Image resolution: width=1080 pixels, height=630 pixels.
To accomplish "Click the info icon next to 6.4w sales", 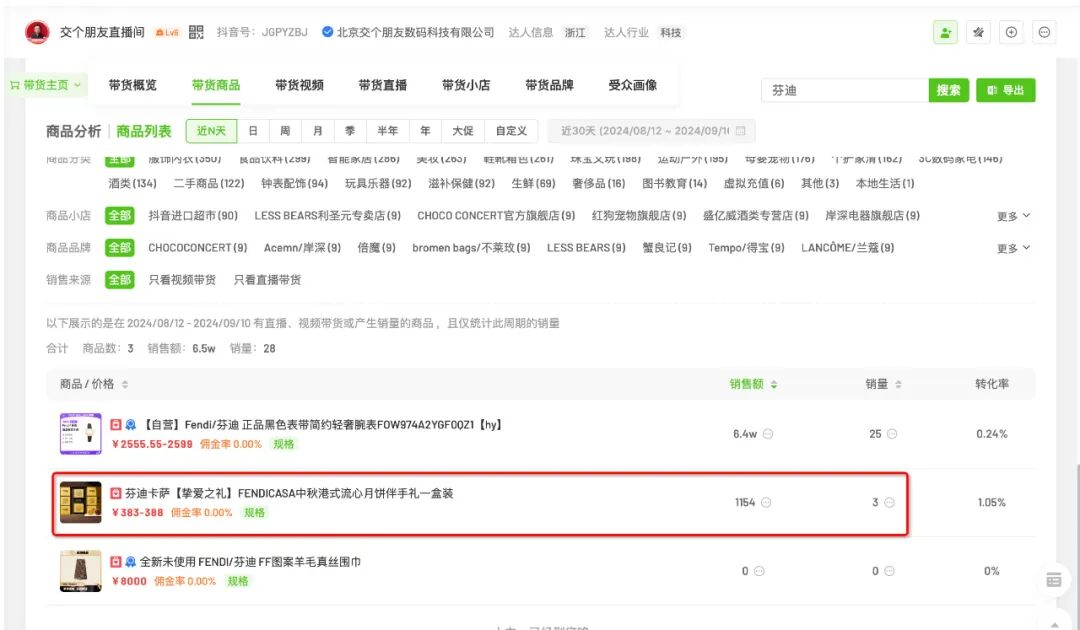I will pos(768,434).
